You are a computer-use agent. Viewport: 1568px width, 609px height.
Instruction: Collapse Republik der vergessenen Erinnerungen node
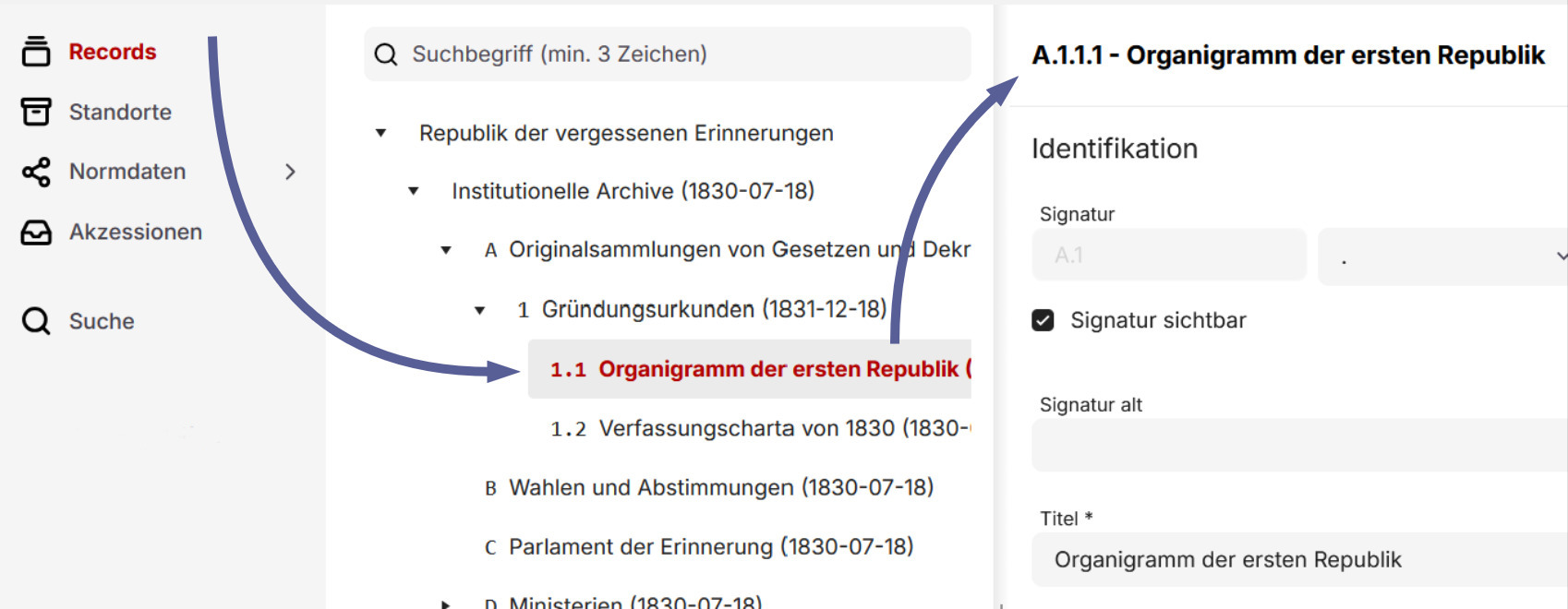pyautogui.click(x=380, y=133)
